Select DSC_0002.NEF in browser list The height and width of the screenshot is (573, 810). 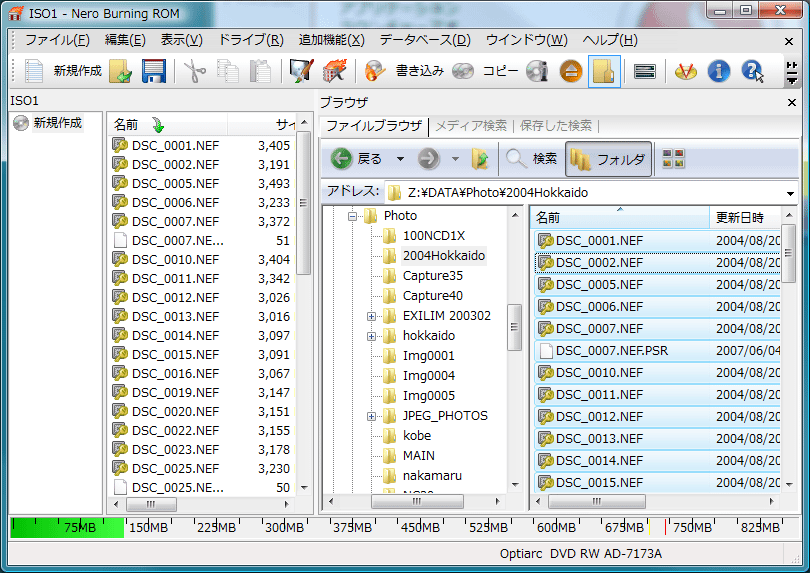(x=657, y=263)
